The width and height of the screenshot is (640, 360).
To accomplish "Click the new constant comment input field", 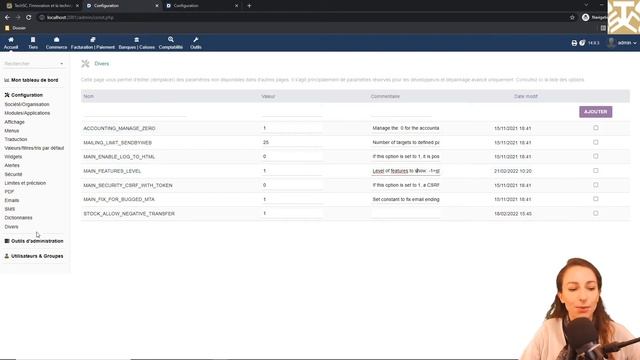I will (401, 112).
